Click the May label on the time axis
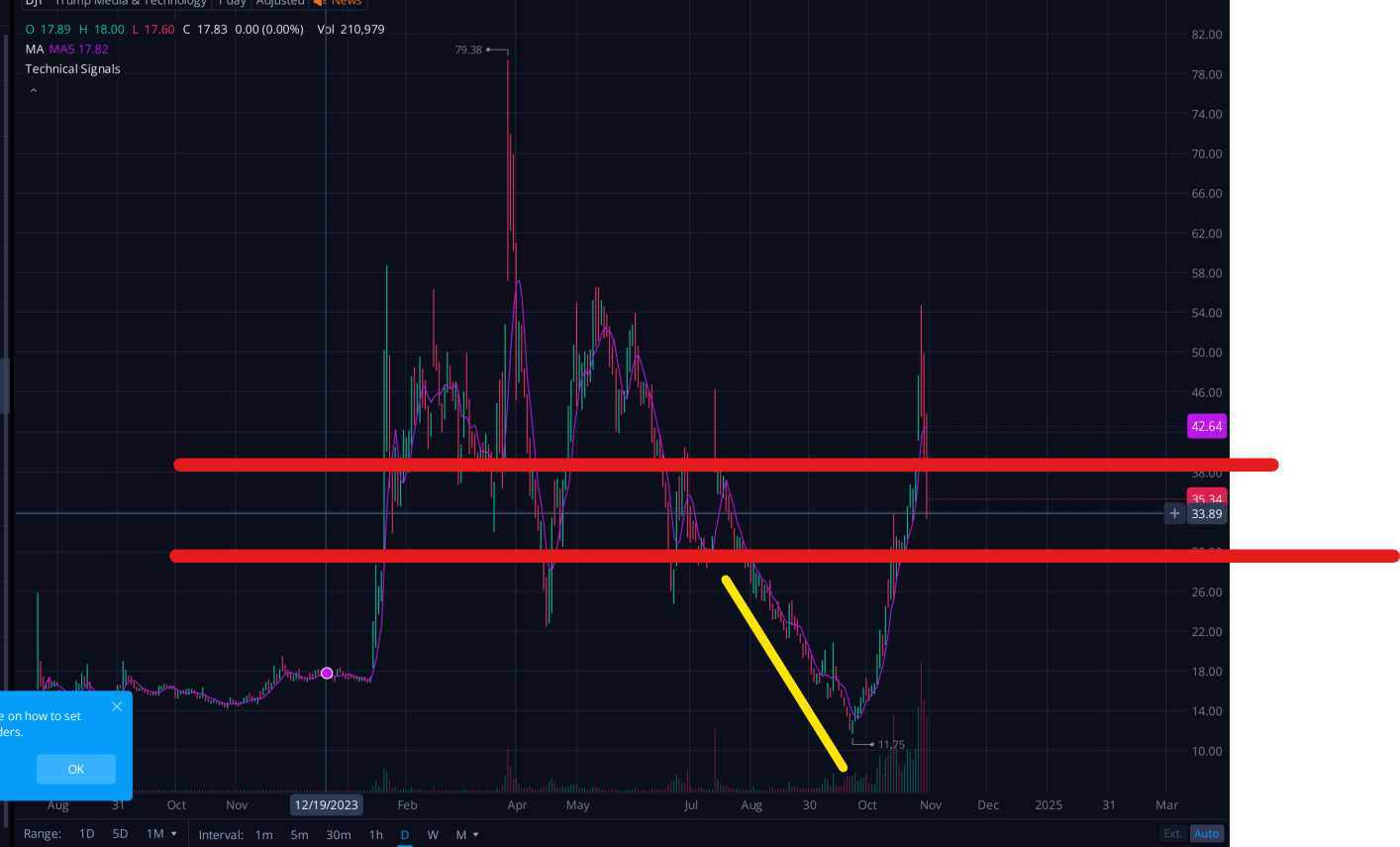The width and height of the screenshot is (1400, 847). [x=578, y=805]
